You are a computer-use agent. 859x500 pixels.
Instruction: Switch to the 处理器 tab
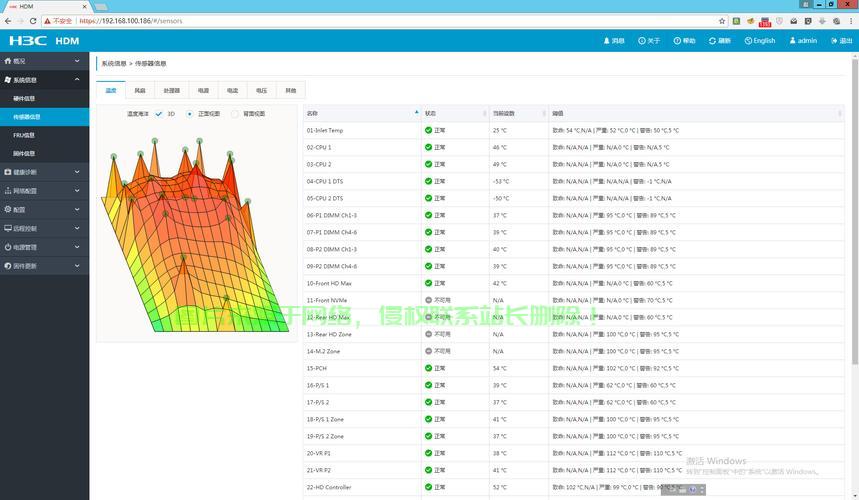171,90
